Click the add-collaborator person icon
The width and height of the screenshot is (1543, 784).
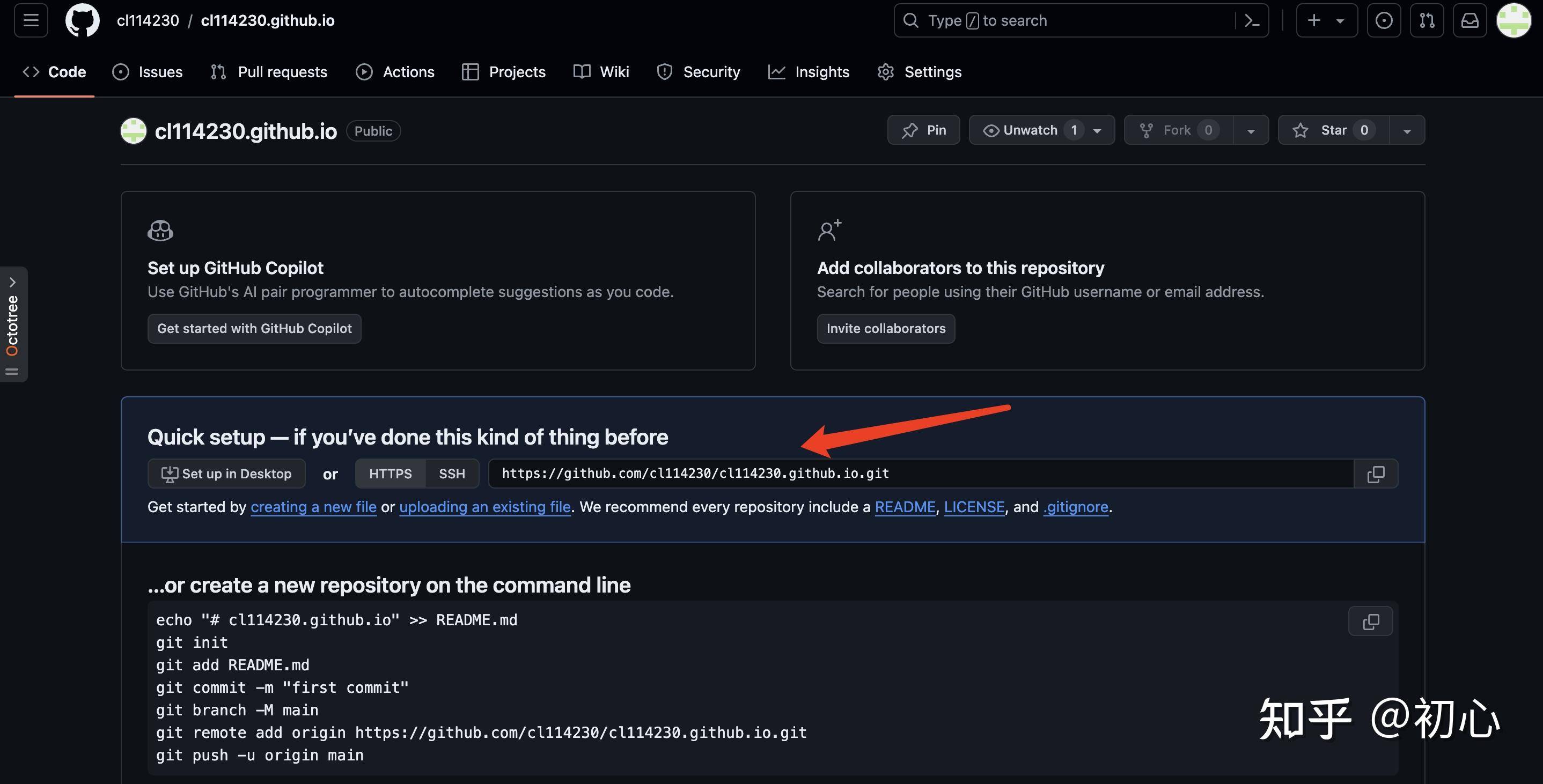(x=829, y=230)
